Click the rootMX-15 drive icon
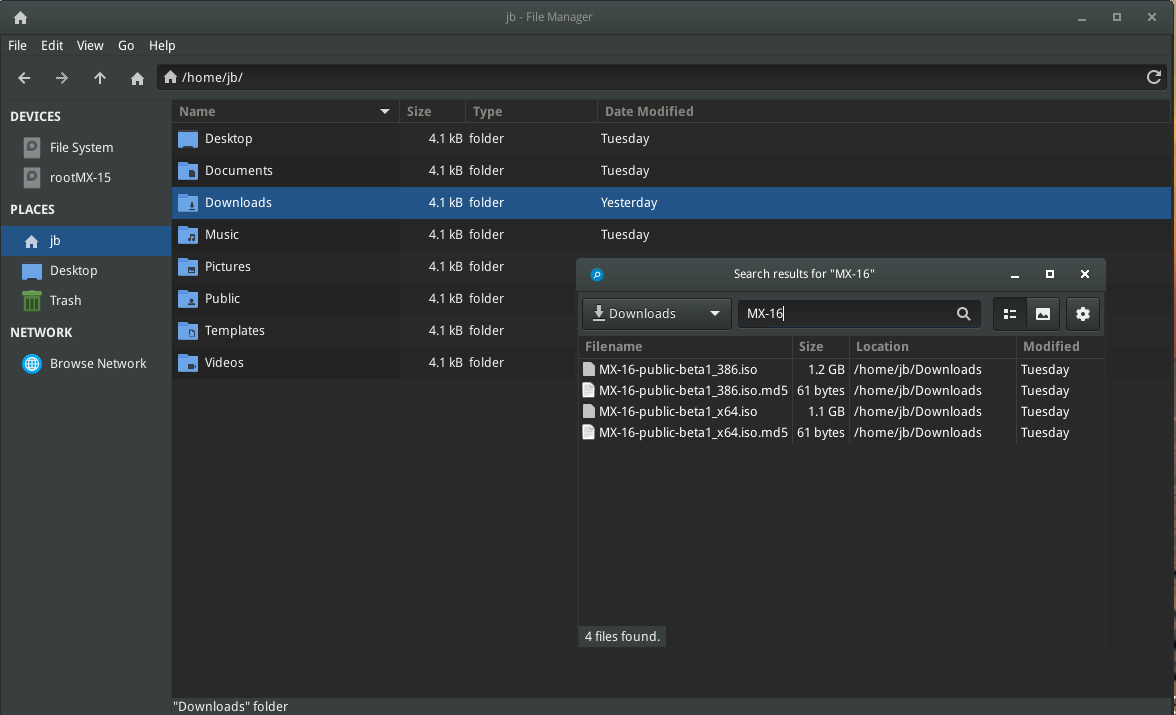Viewport: 1176px width, 715px height. [x=32, y=177]
